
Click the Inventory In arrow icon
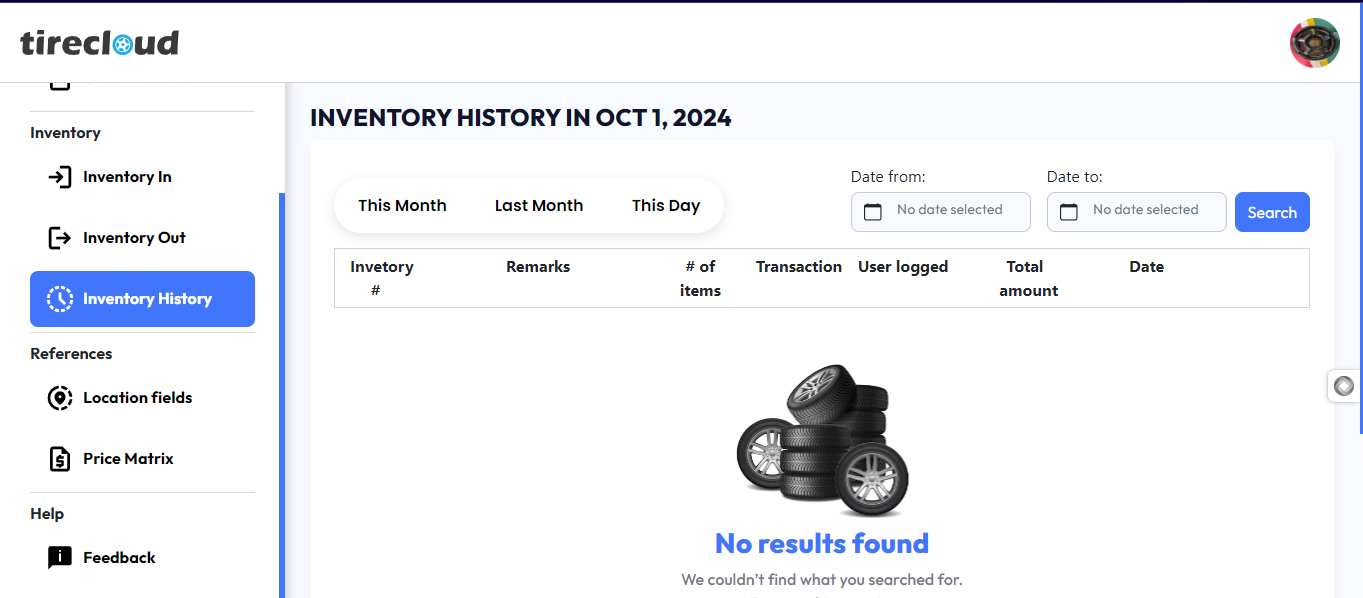tap(60, 177)
